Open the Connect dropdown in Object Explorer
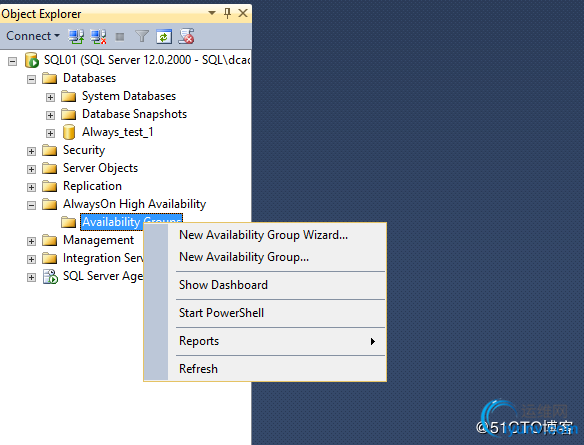The width and height of the screenshot is (584, 445). [x=33, y=36]
